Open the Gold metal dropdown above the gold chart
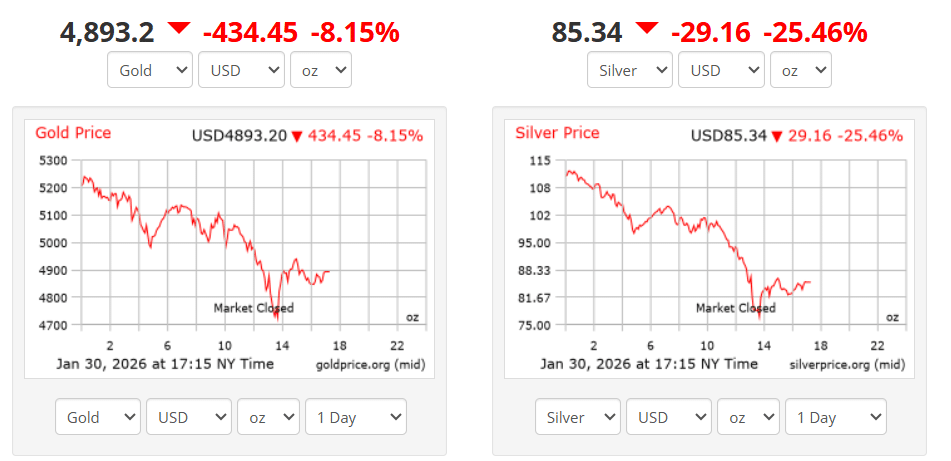951x461 pixels. coord(149,71)
